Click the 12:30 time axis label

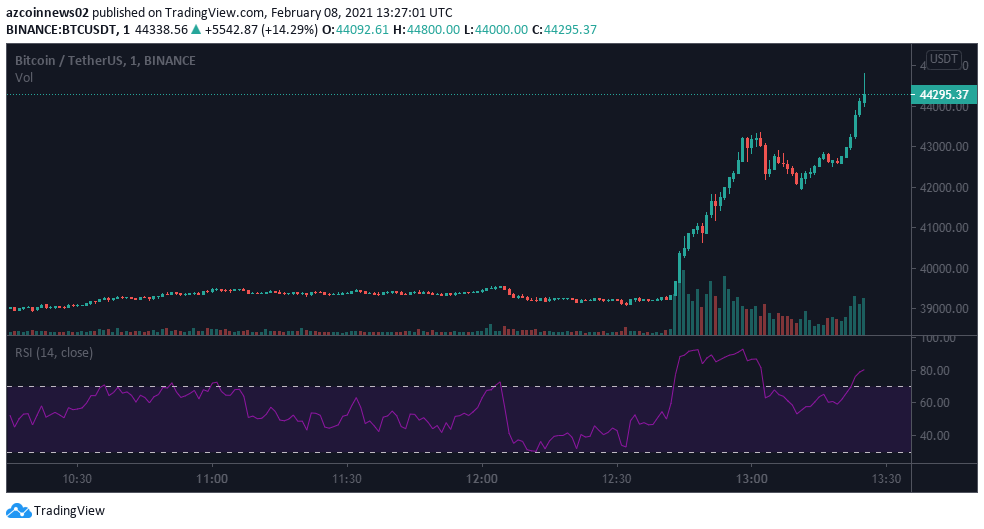coord(617,479)
